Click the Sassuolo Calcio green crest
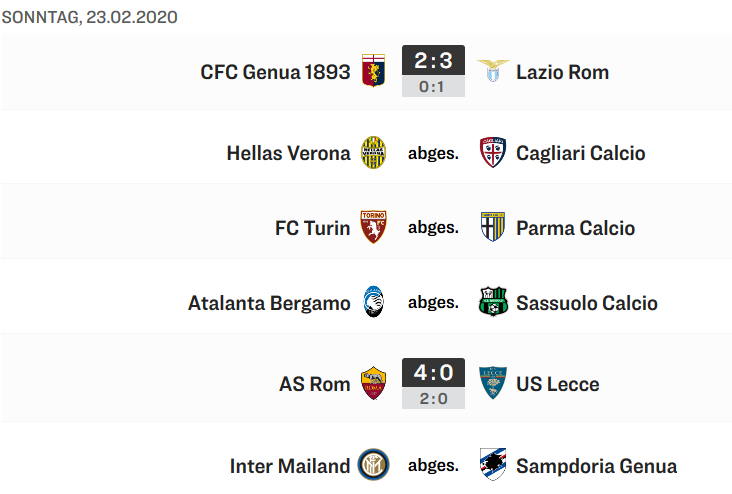 [x=493, y=303]
